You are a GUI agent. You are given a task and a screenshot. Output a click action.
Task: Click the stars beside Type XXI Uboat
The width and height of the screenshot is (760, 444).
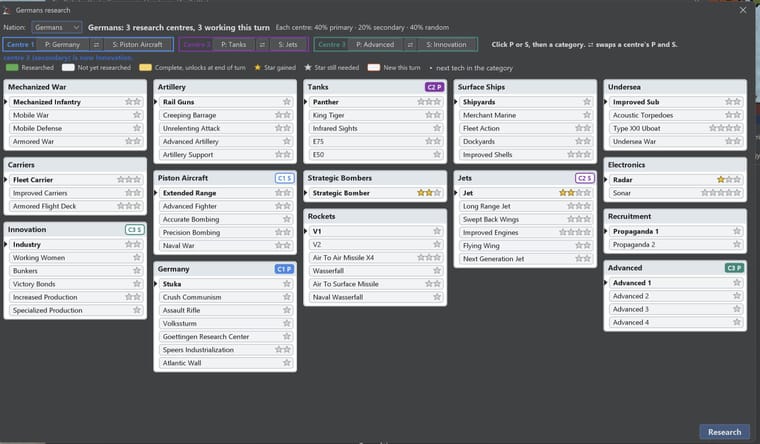click(725, 128)
